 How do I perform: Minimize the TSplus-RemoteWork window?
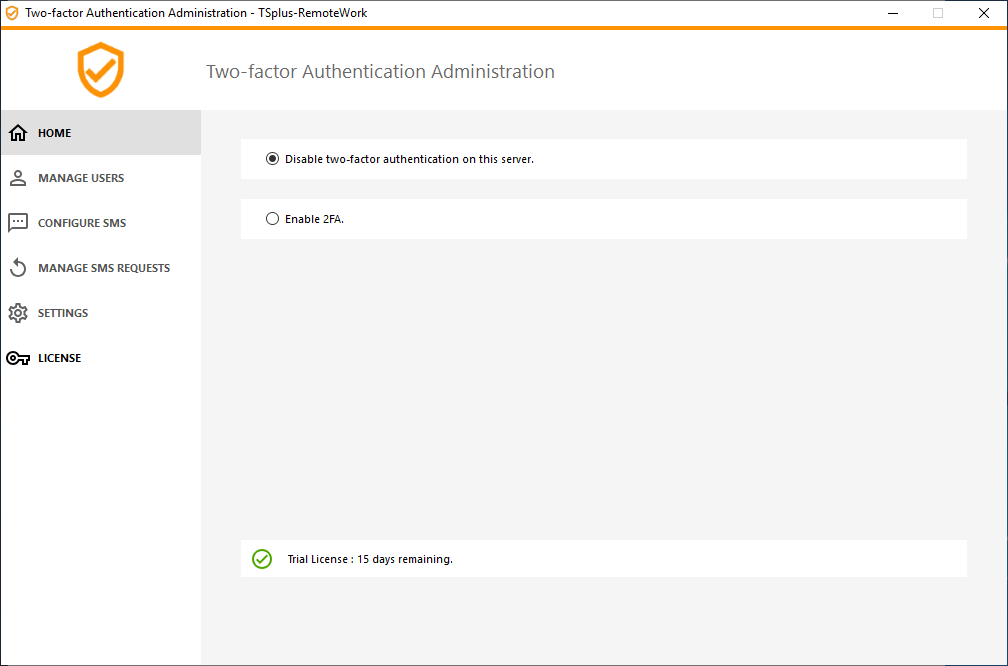[x=891, y=13]
